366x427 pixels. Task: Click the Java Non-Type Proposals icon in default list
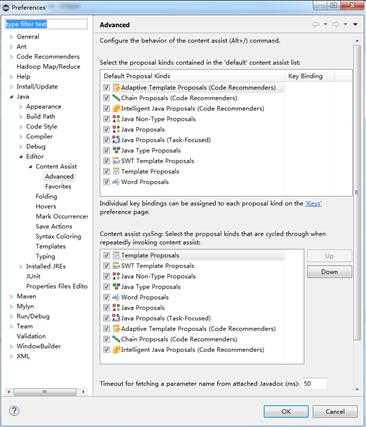coord(116,119)
